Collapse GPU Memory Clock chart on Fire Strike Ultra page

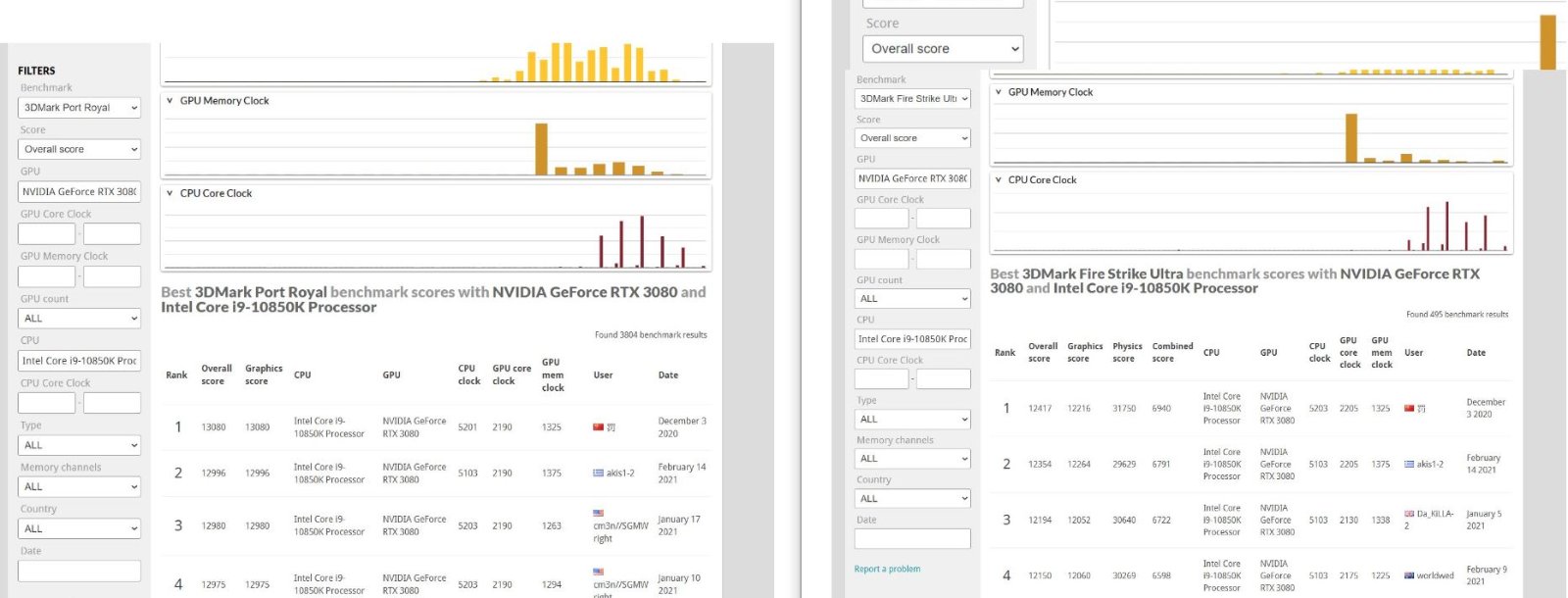(x=998, y=92)
